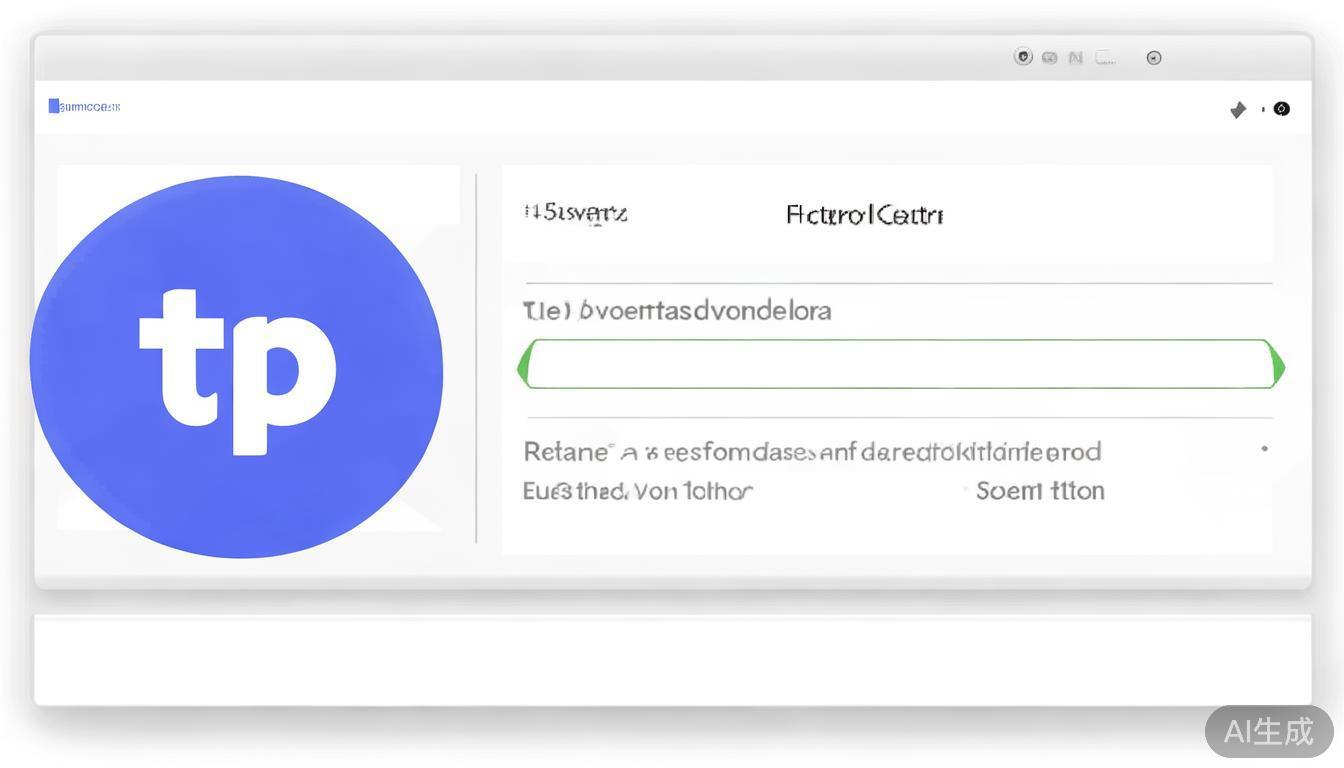This screenshot has height=768, width=1344.
Task: Click the rectangular window icon in title bar
Action: [x=1105, y=58]
